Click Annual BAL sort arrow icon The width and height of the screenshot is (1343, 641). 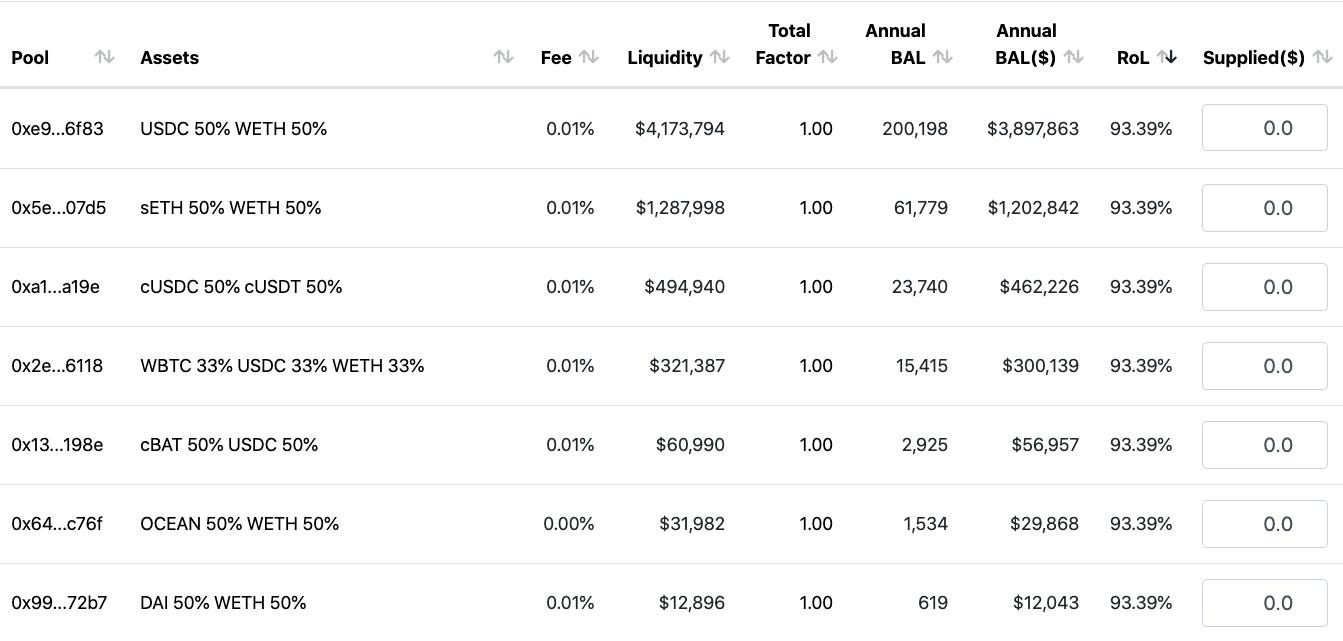(942, 58)
